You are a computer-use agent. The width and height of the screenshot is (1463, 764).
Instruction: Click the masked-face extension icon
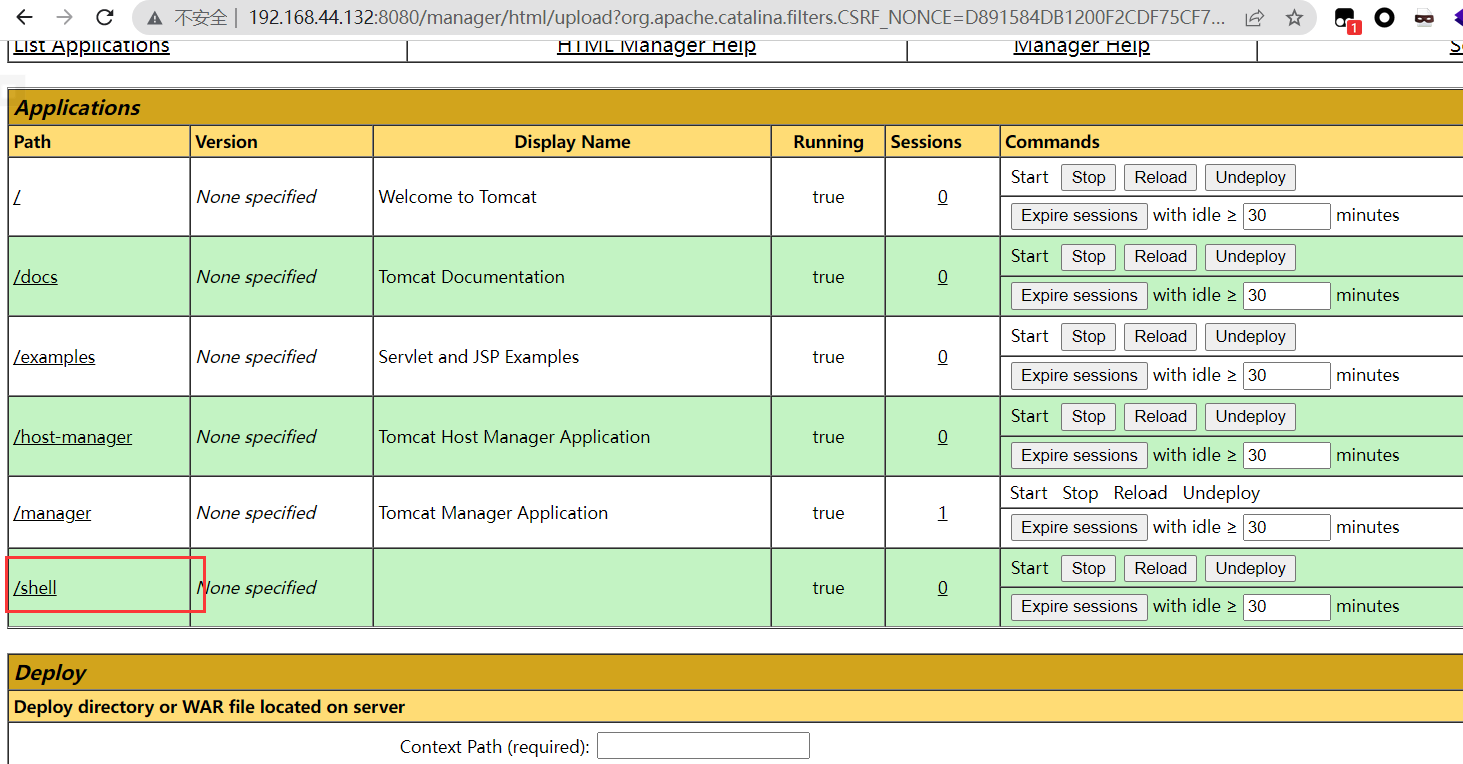click(x=1424, y=18)
